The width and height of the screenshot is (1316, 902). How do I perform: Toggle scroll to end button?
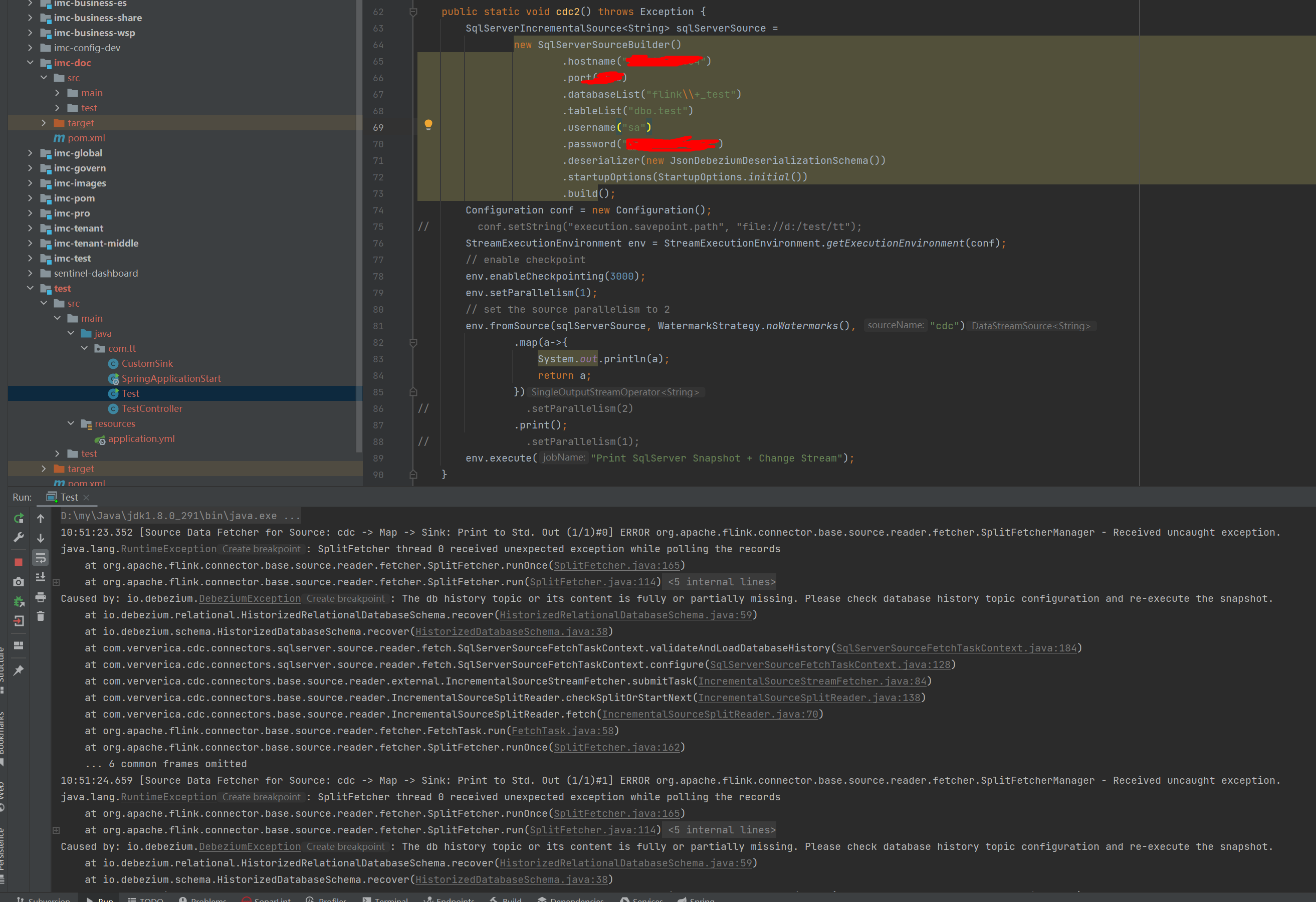coord(41,578)
